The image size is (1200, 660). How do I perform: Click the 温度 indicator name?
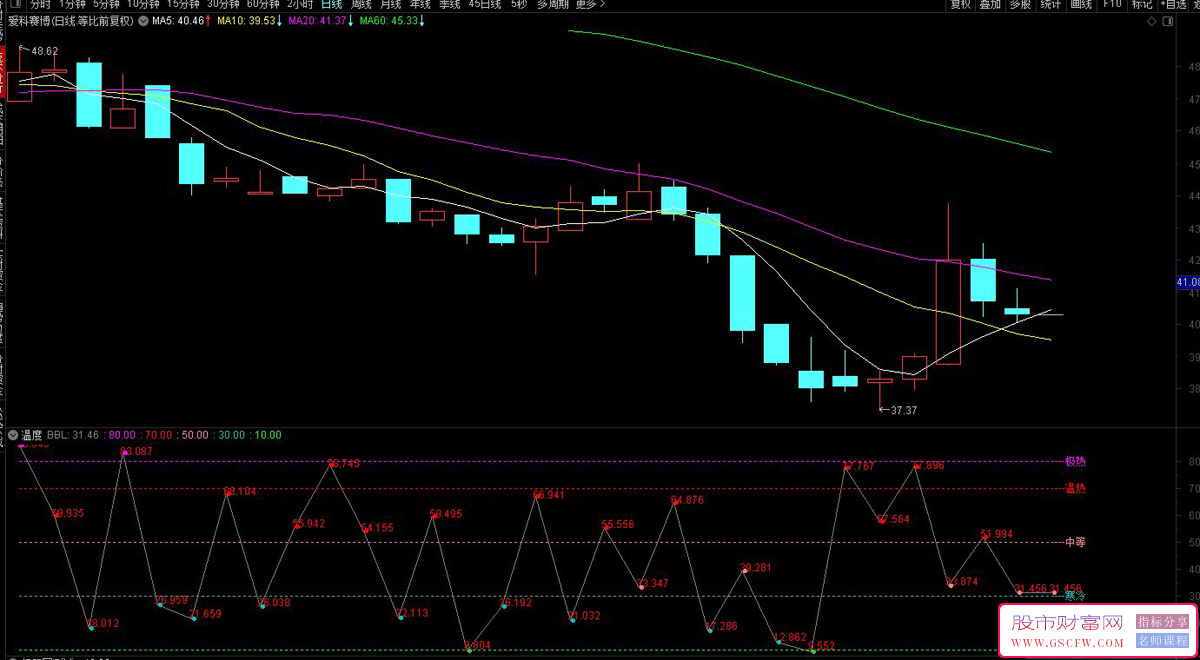(32, 435)
